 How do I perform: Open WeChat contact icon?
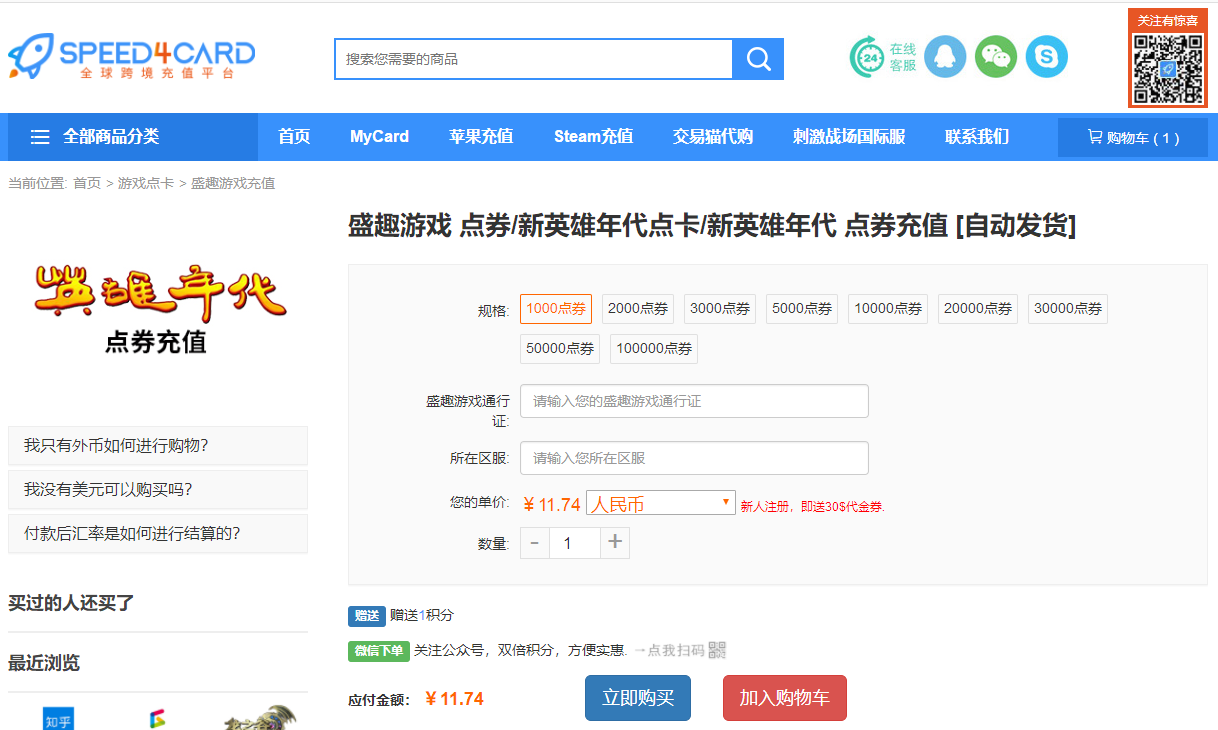(x=996, y=57)
